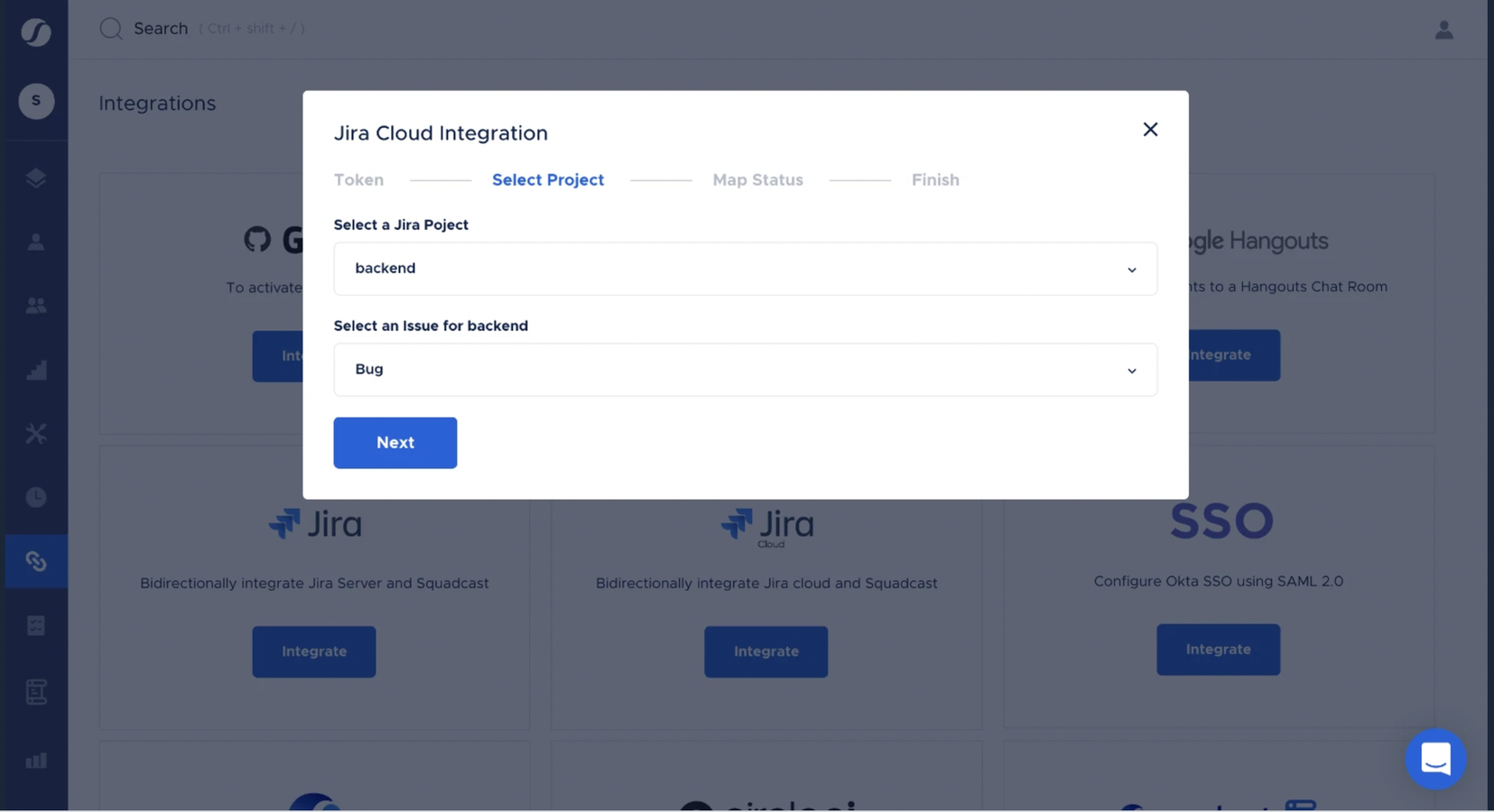Expand chevron of the Bug issue selector
Screen dimensions: 1494x812
[1131, 371]
